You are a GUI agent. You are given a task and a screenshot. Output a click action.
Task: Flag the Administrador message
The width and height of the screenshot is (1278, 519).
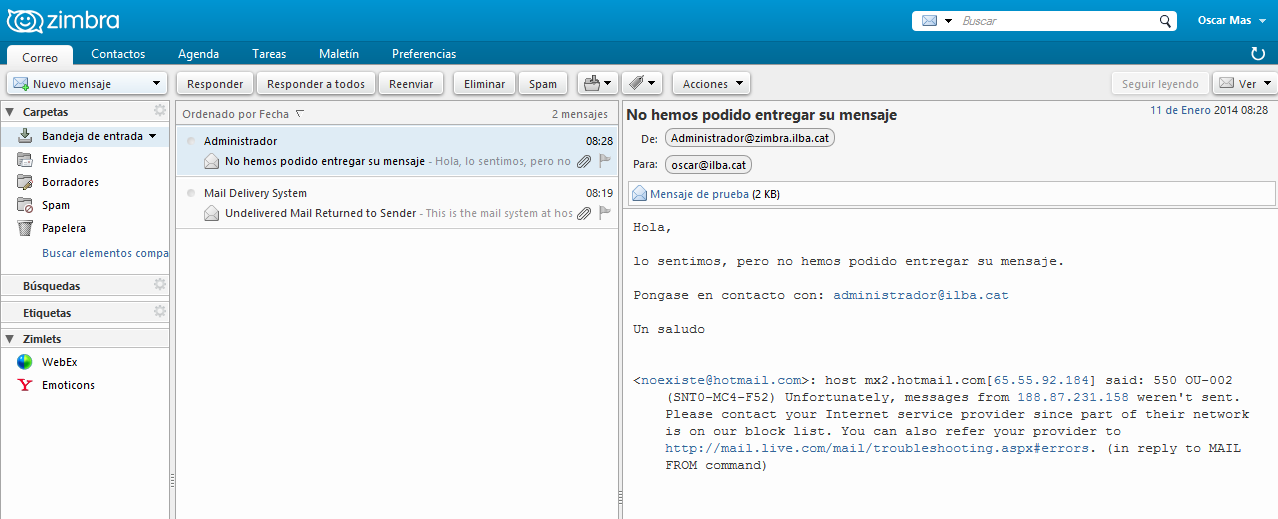(x=605, y=160)
